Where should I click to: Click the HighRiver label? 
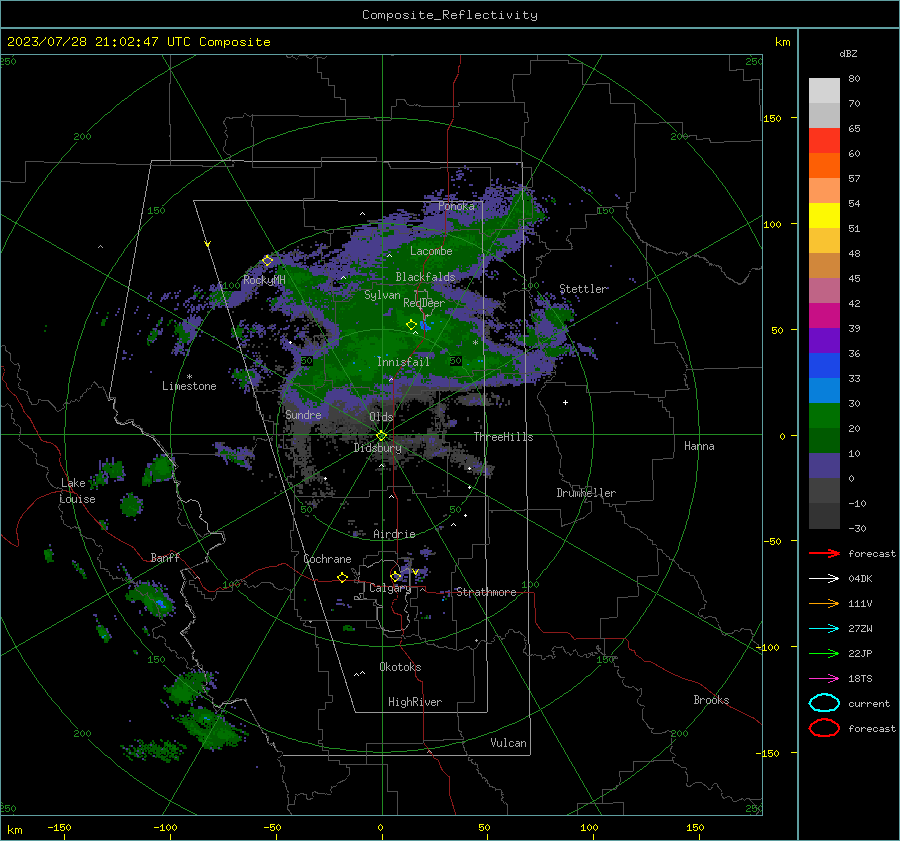tap(415, 703)
